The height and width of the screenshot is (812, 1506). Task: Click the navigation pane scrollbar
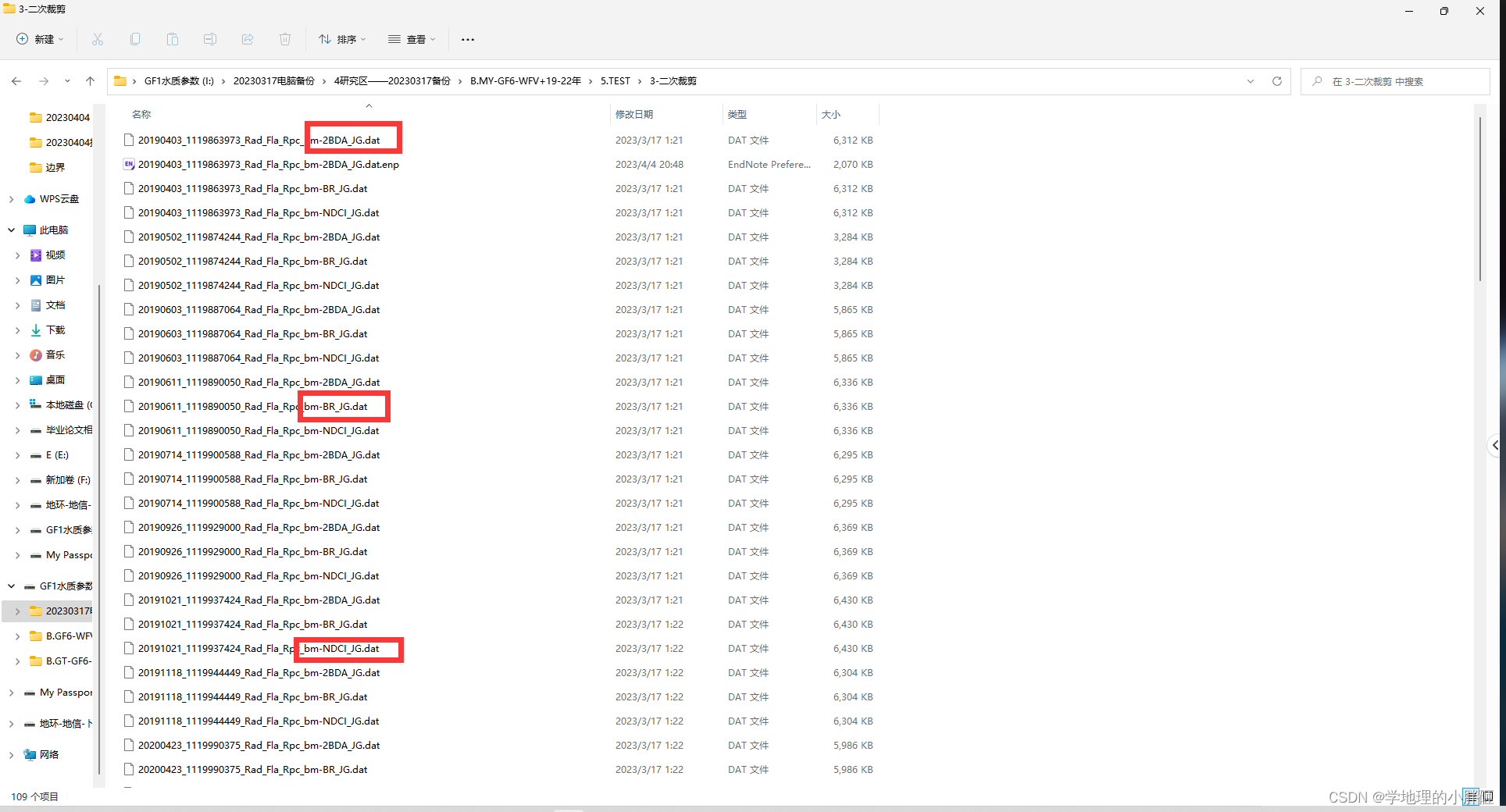pyautogui.click(x=99, y=531)
